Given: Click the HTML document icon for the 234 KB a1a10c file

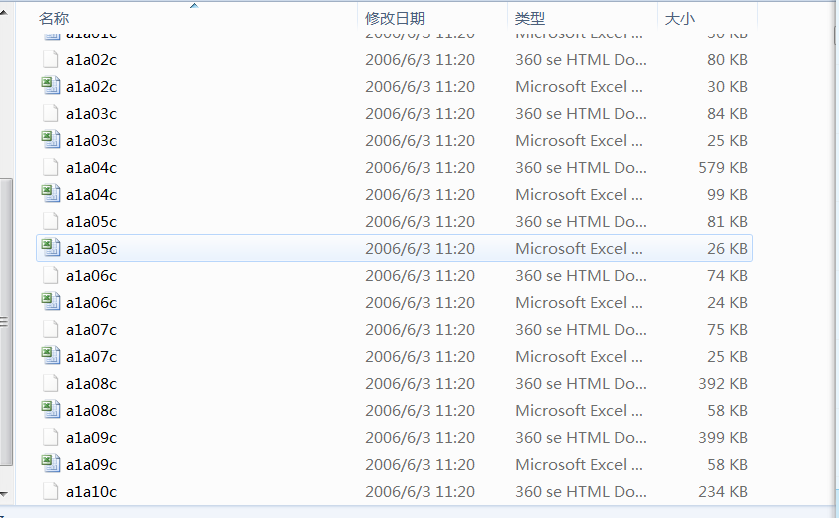Looking at the screenshot, I should (50, 491).
